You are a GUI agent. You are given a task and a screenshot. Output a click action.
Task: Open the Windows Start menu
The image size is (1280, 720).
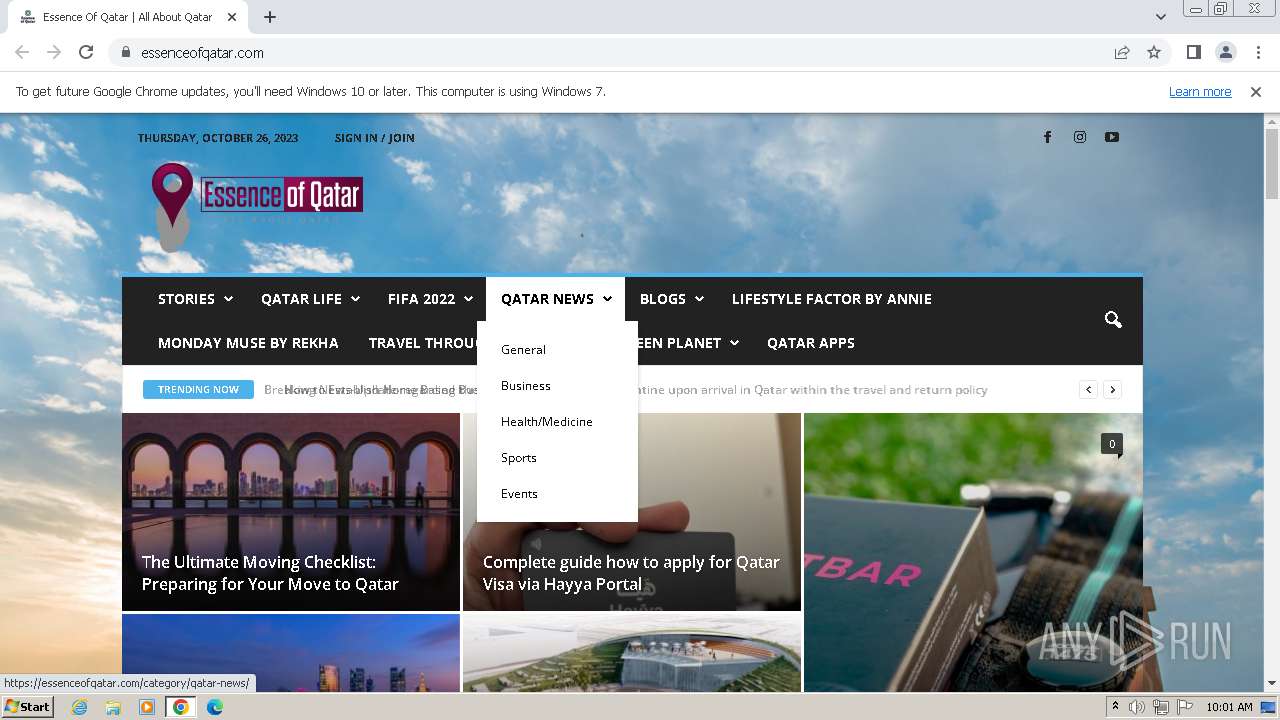click(27, 706)
